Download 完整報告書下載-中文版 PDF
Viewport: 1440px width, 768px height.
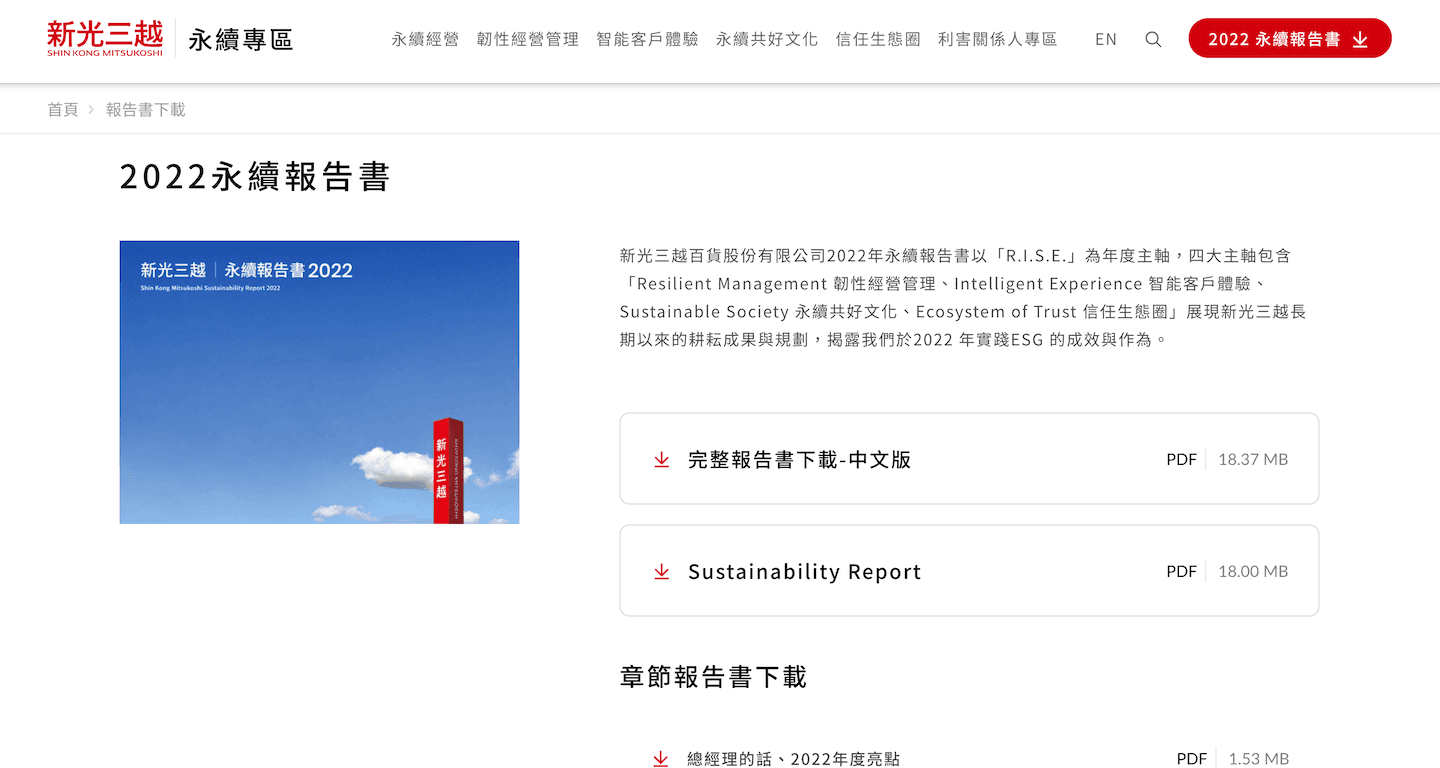[969, 459]
